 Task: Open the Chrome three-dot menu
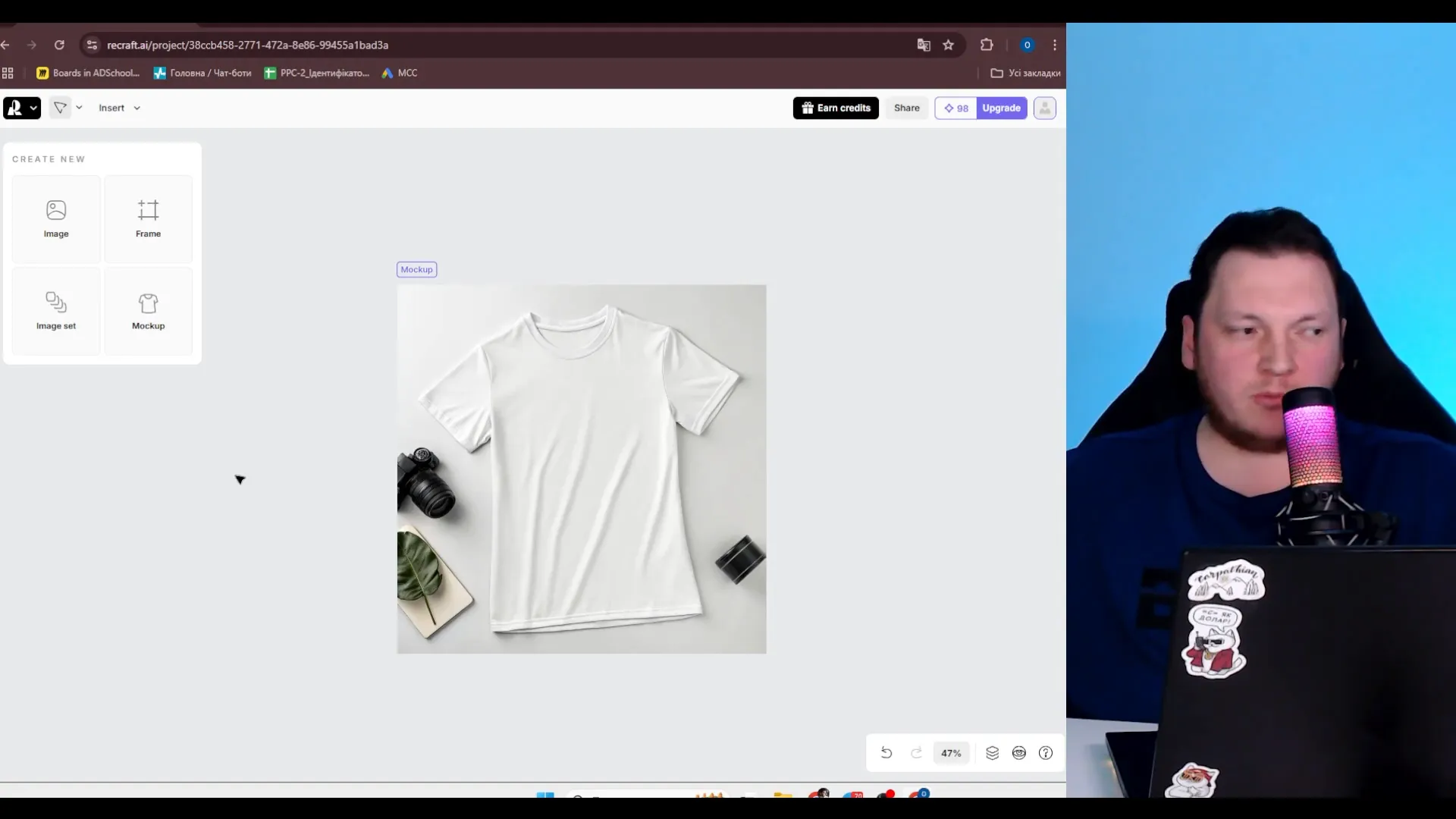click(1054, 45)
